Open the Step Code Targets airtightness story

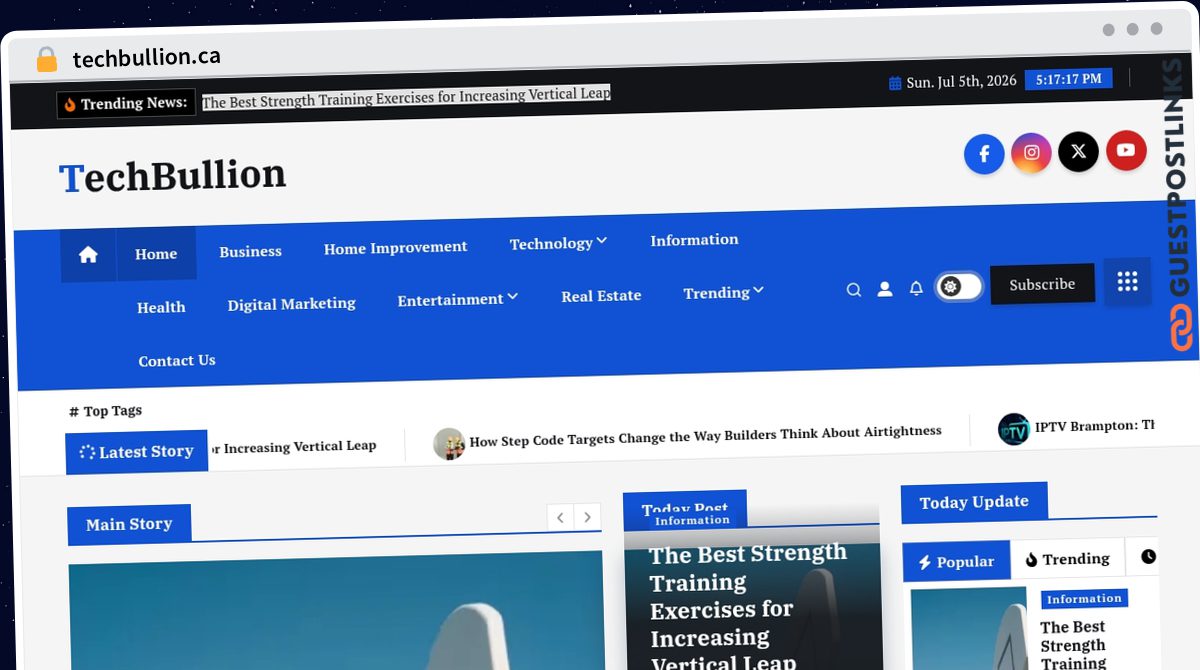[x=705, y=436]
